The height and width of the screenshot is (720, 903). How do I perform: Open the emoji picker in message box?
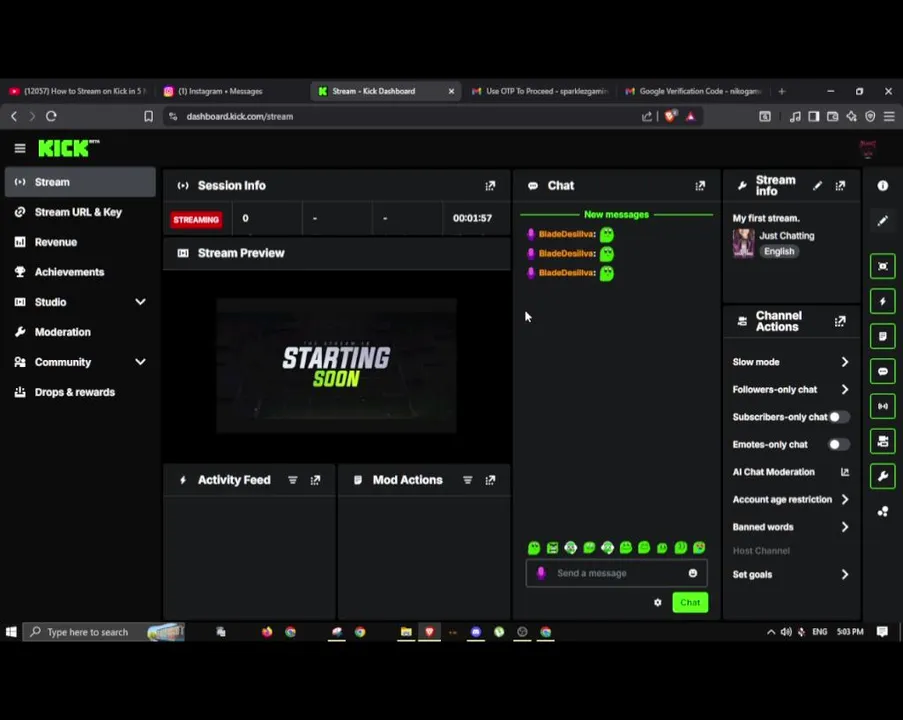coord(693,573)
